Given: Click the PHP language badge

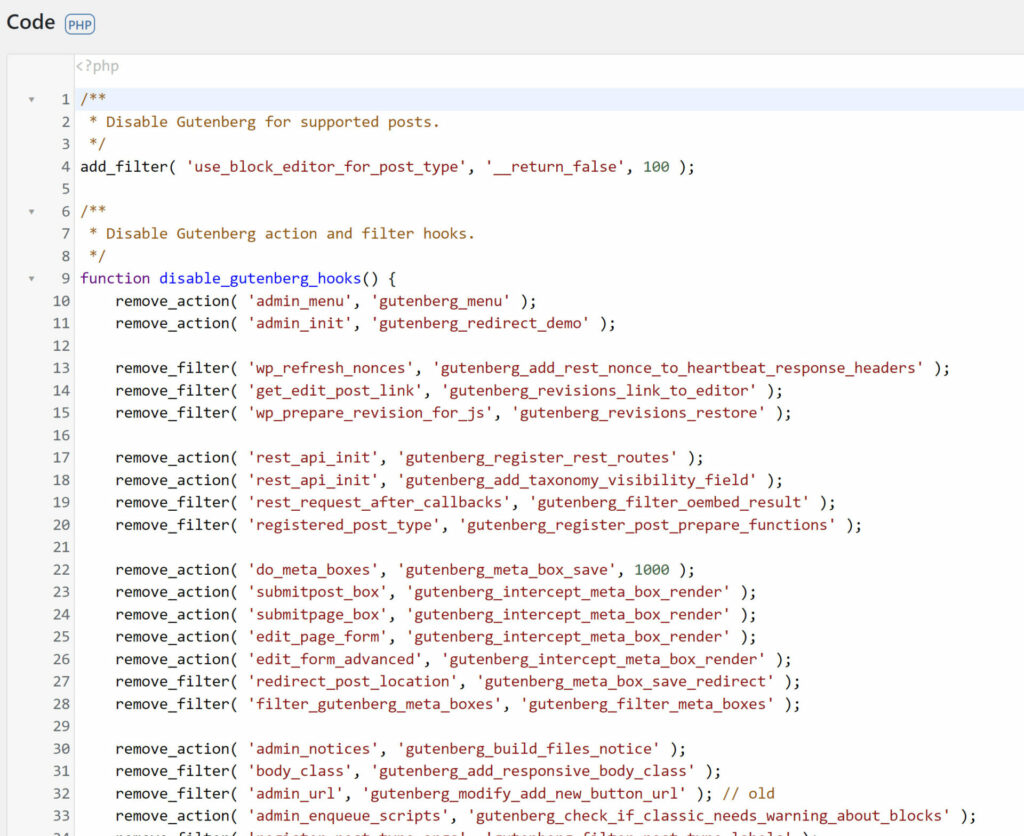Looking at the screenshot, I should pos(80,24).
